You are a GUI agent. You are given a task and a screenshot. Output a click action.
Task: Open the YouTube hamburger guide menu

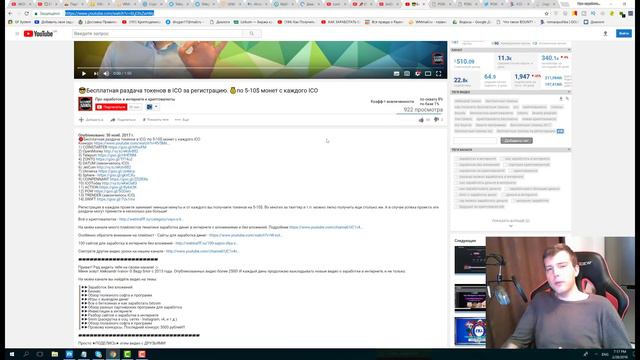[17, 33]
